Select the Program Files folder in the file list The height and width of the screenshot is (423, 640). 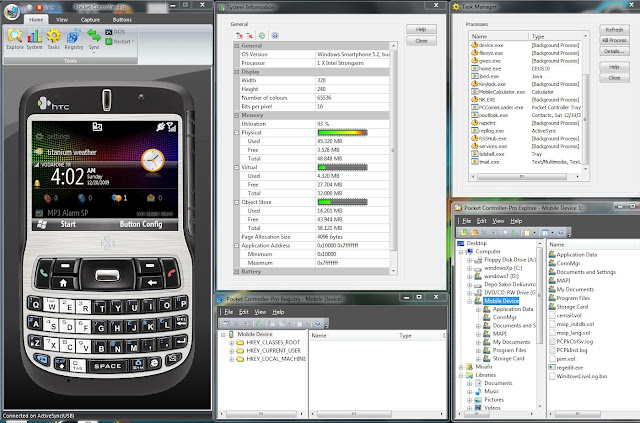pyautogui.click(x=573, y=298)
